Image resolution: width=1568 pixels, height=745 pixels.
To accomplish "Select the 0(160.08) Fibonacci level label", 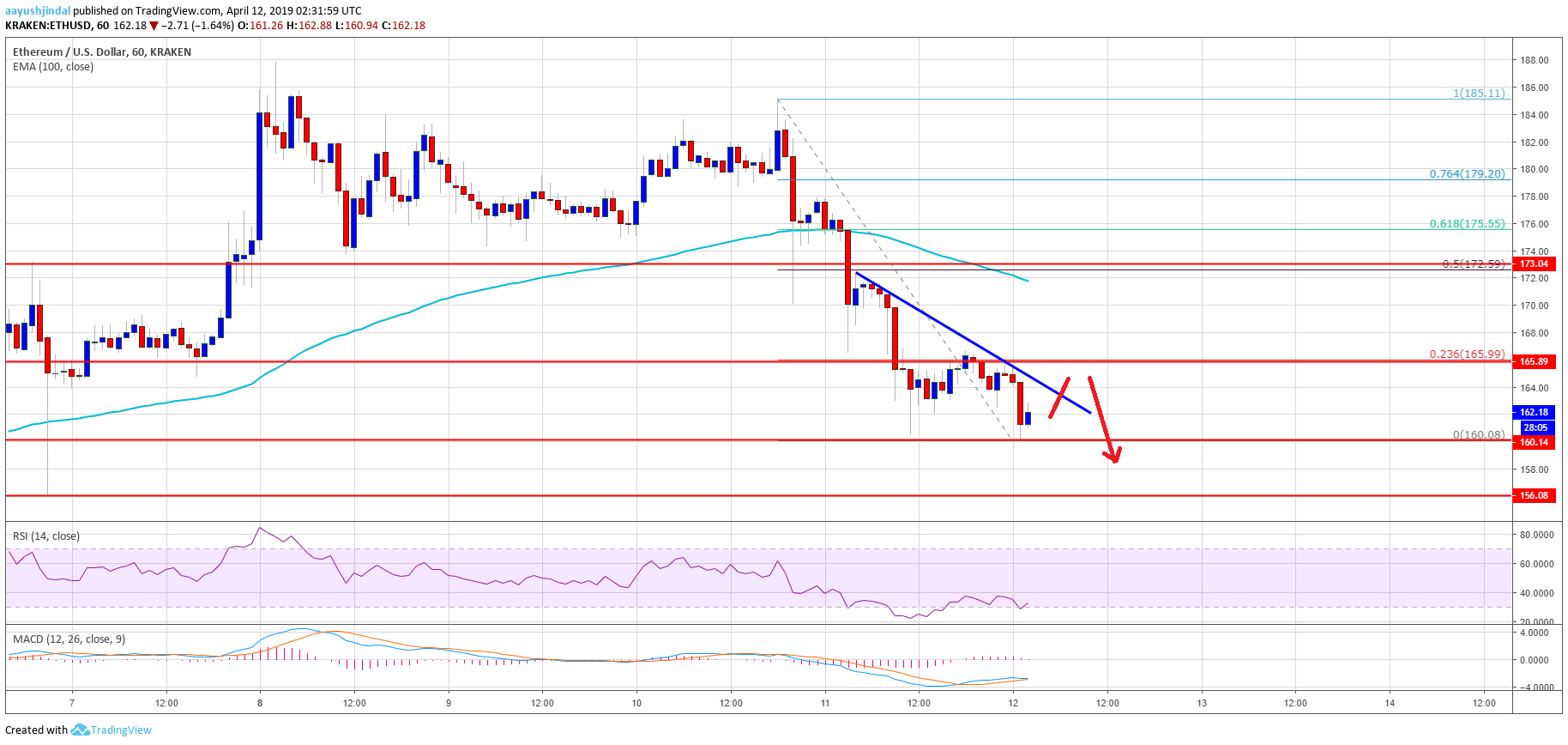I will [1479, 434].
